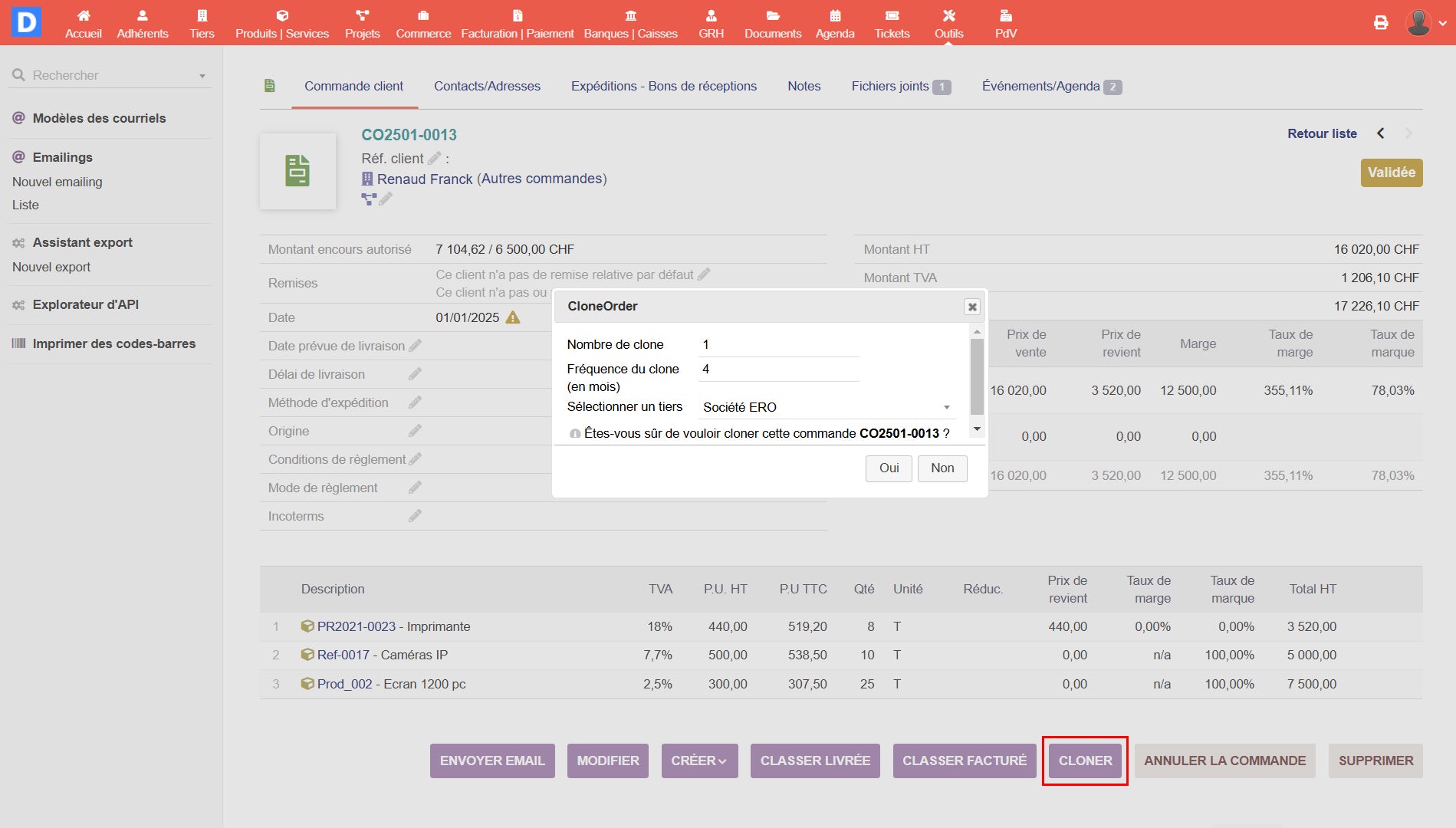
Task: Click pencil icon to edit Remises
Action: click(703, 274)
